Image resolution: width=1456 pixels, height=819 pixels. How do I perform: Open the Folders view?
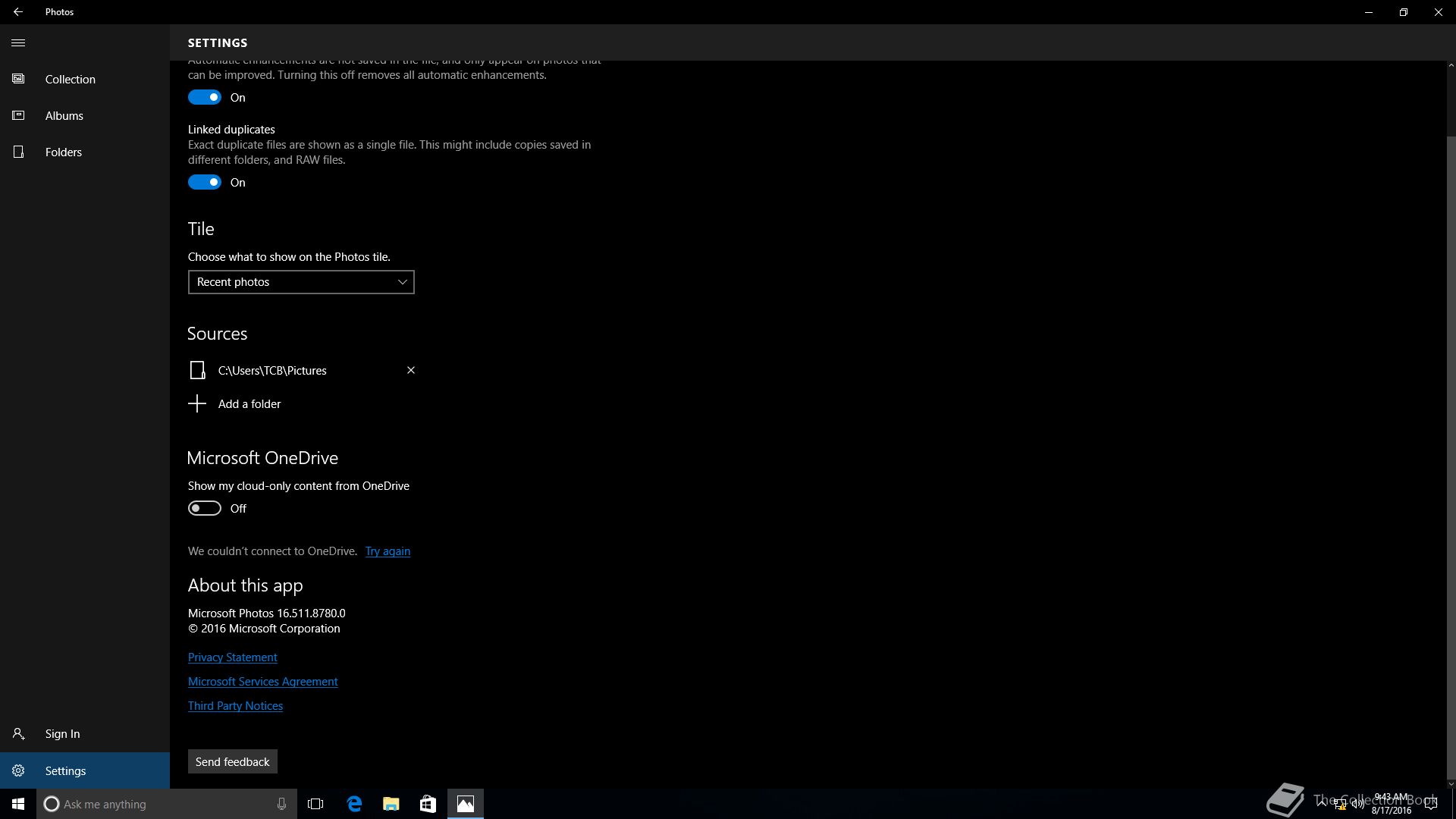pyautogui.click(x=85, y=152)
